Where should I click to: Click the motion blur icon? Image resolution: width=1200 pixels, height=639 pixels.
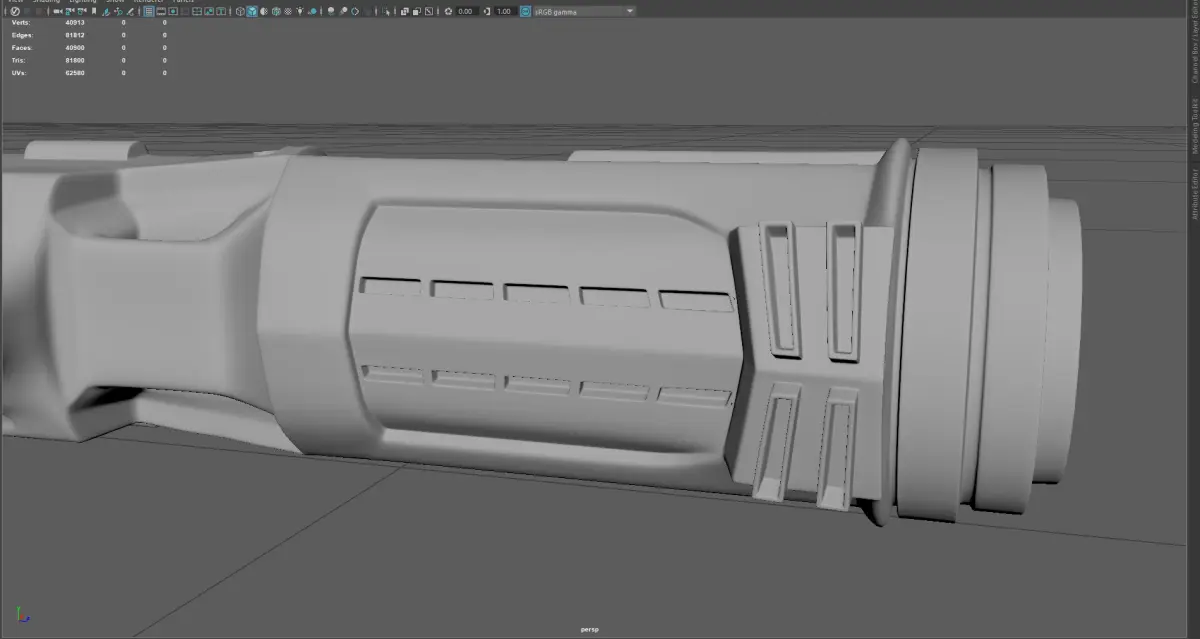pyautogui.click(x=343, y=11)
